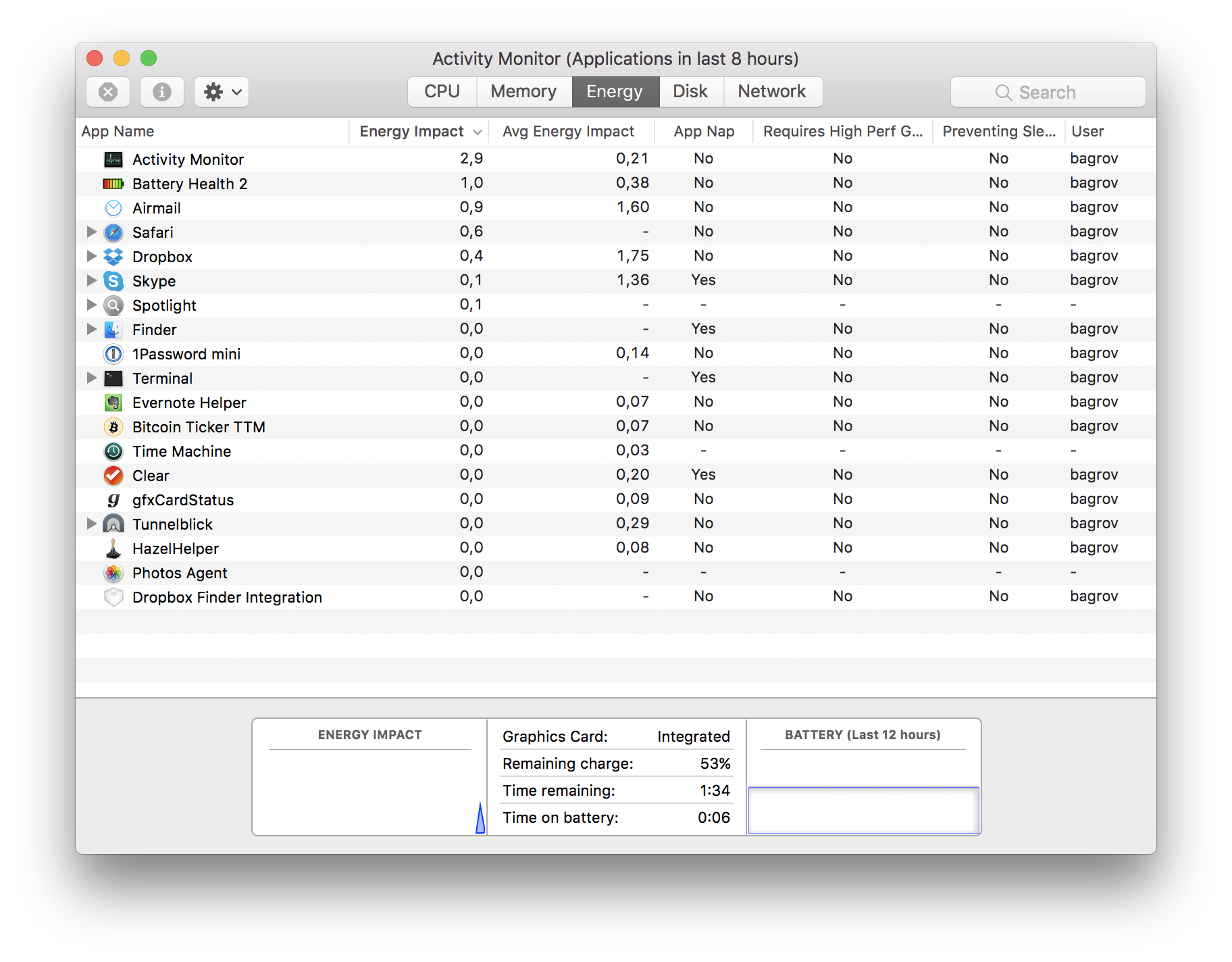
Task: Click the Finder app icon
Action: [x=113, y=330]
